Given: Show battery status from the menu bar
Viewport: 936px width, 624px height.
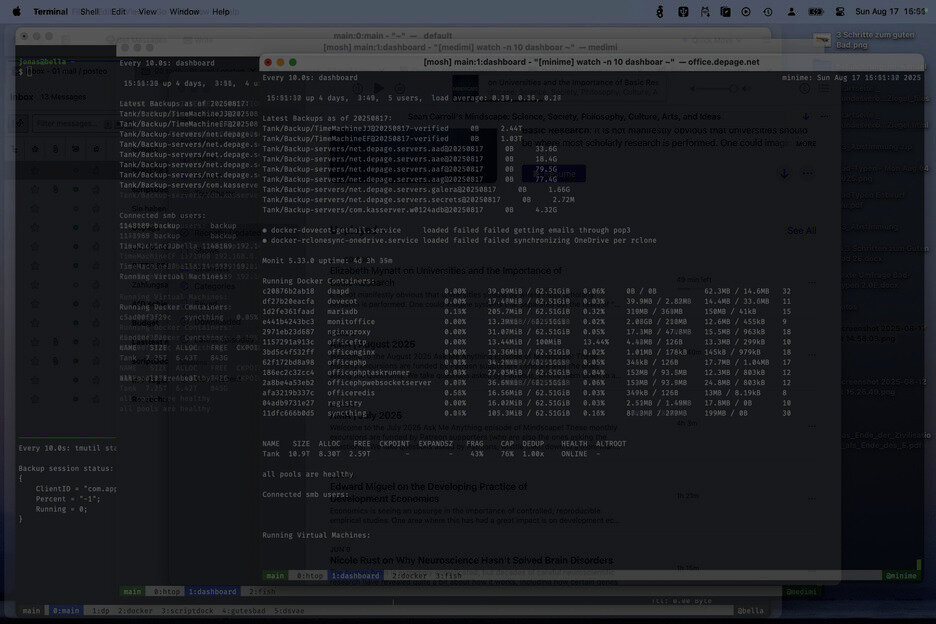Looking at the screenshot, I should coord(815,11).
